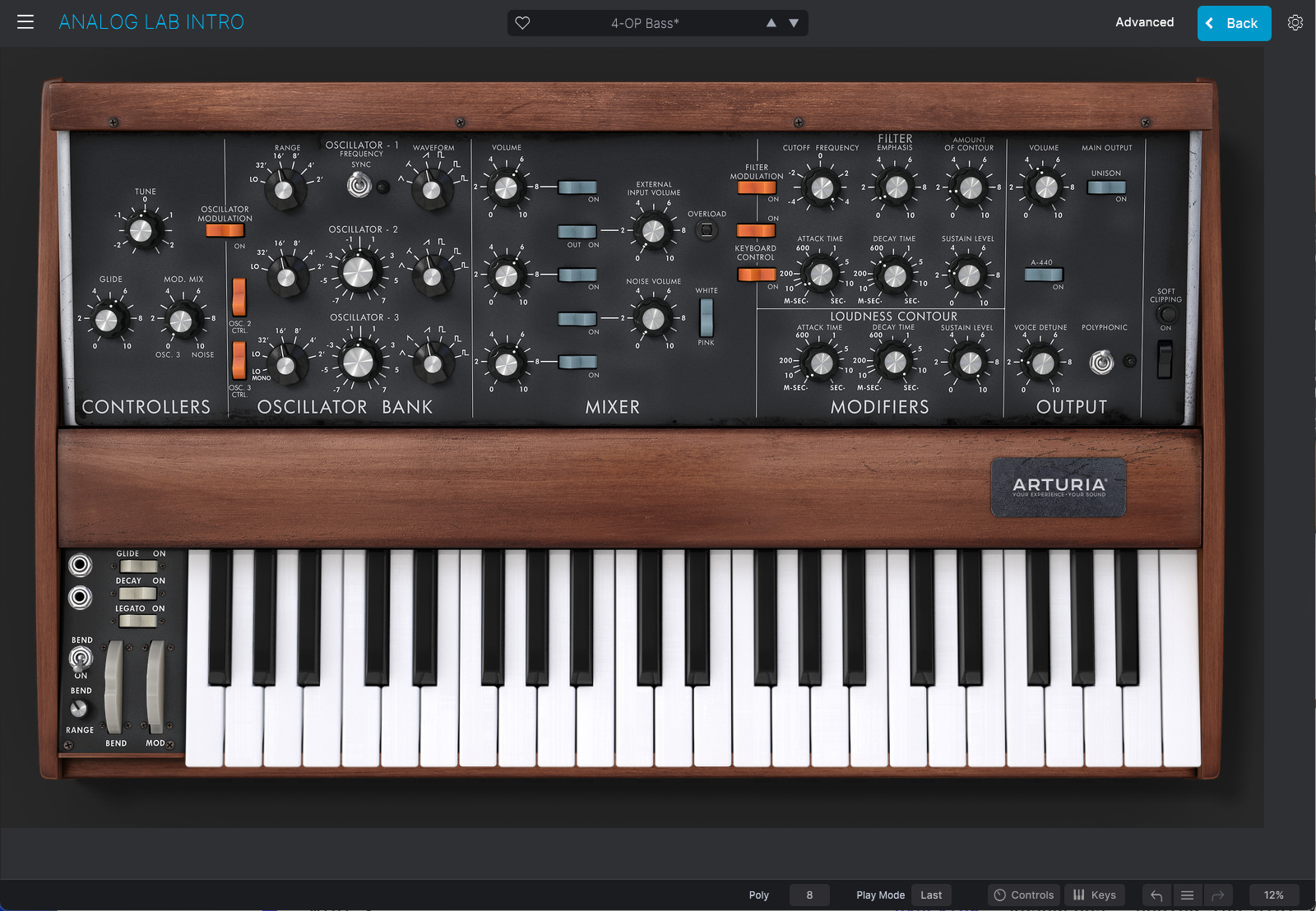This screenshot has width=1316, height=911.
Task: Toggle Oscillator-3 mixer ON switch
Action: pyautogui.click(x=577, y=362)
